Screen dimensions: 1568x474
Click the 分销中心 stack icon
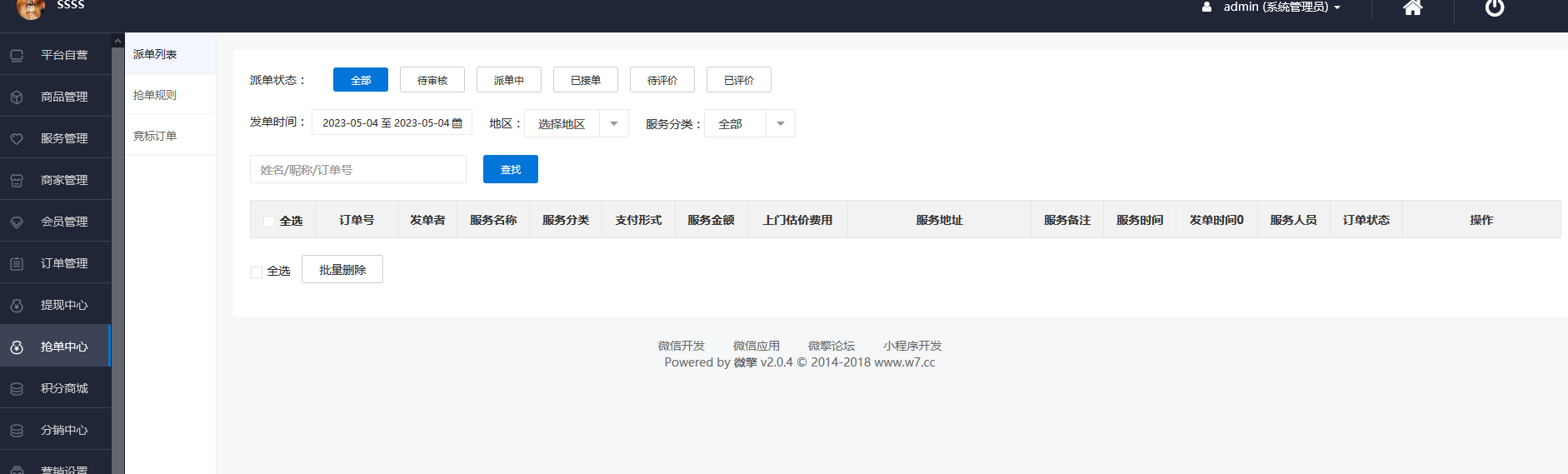pyautogui.click(x=17, y=430)
